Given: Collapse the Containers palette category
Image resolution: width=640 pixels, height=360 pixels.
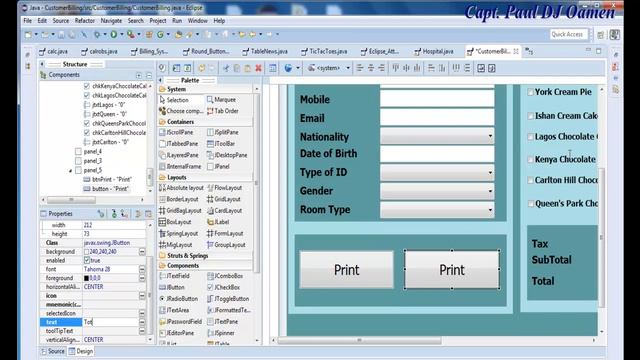Looking at the screenshot, I should (180, 122).
